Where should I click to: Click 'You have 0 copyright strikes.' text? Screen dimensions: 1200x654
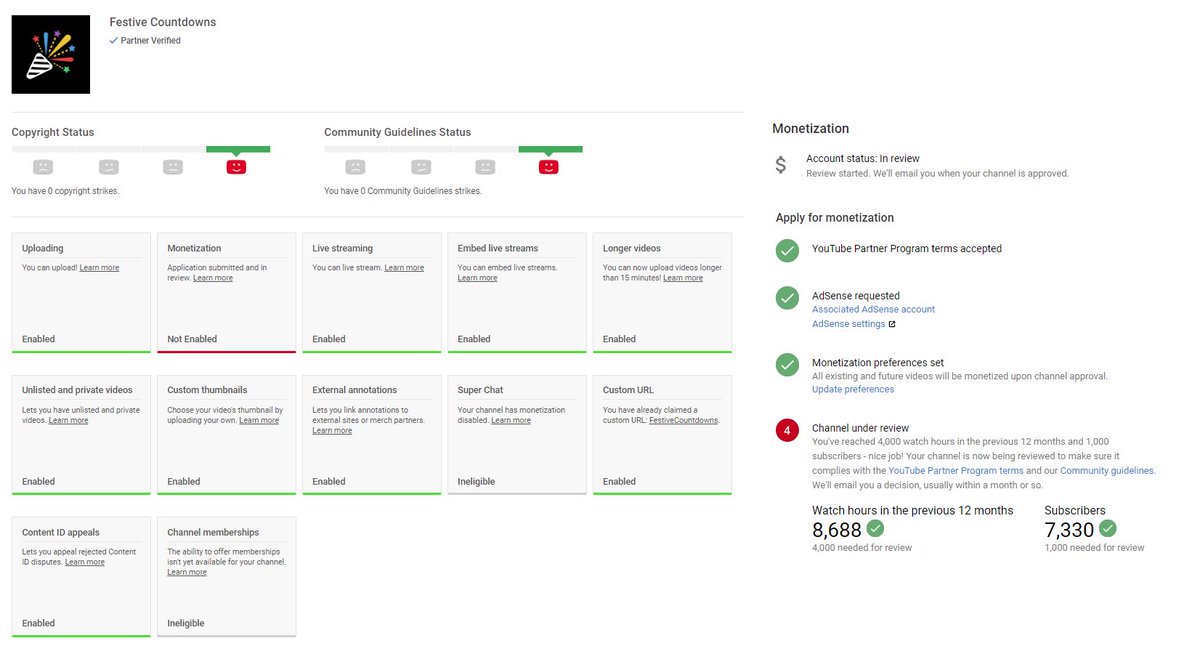65,191
